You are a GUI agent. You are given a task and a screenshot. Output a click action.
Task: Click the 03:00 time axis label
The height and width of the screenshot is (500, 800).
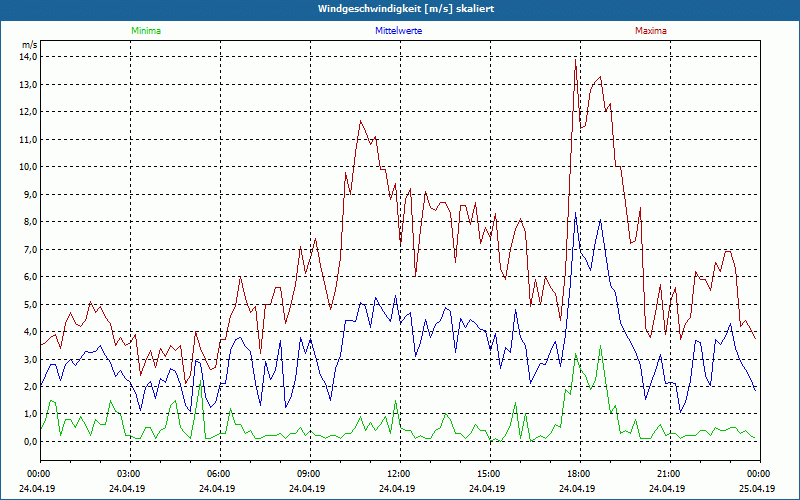[130, 474]
